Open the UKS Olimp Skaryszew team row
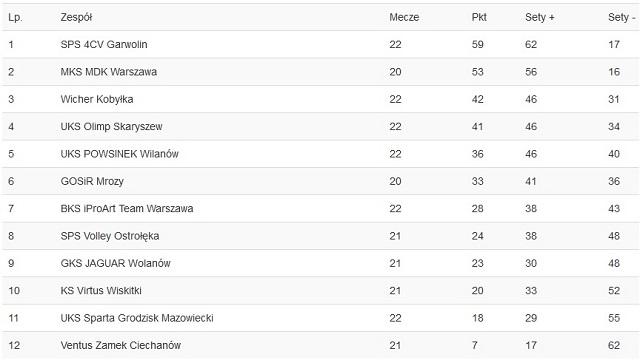The image size is (640, 360). pyautogui.click(x=320, y=127)
